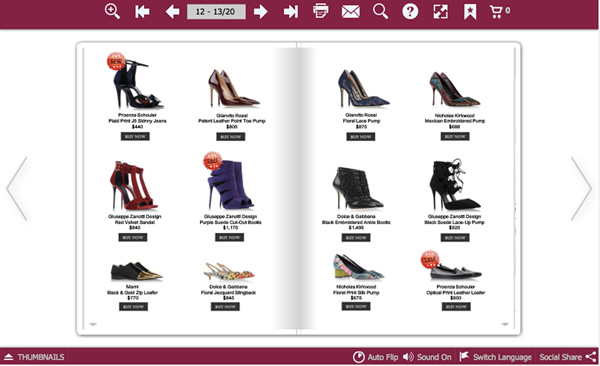Viewport: 600px width, 366px height.
Task: Buy the Red Velvet Sandal
Action: coord(132,237)
